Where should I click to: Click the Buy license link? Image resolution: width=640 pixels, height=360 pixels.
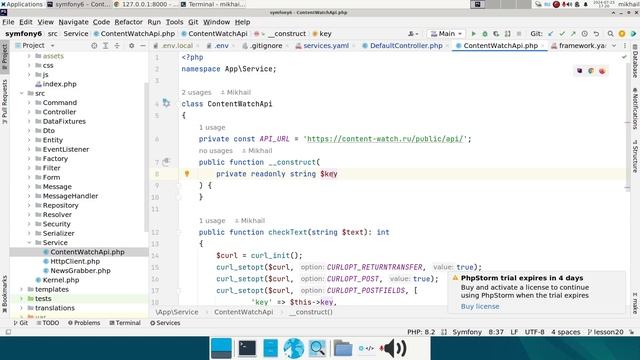[480, 307]
